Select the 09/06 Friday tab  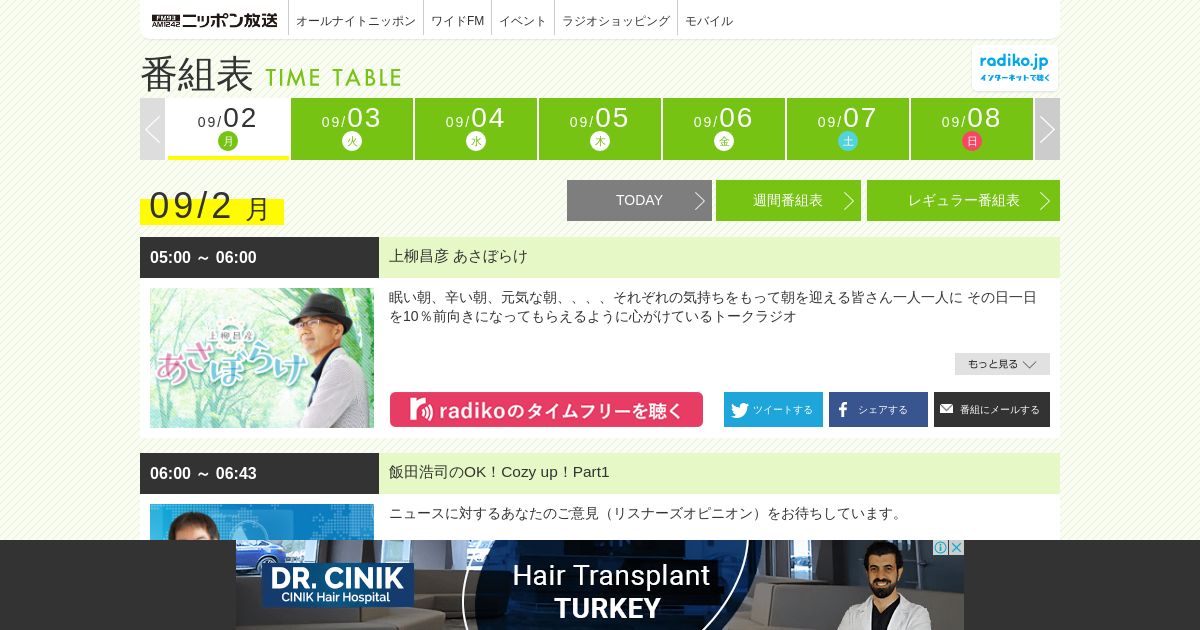pyautogui.click(x=724, y=129)
